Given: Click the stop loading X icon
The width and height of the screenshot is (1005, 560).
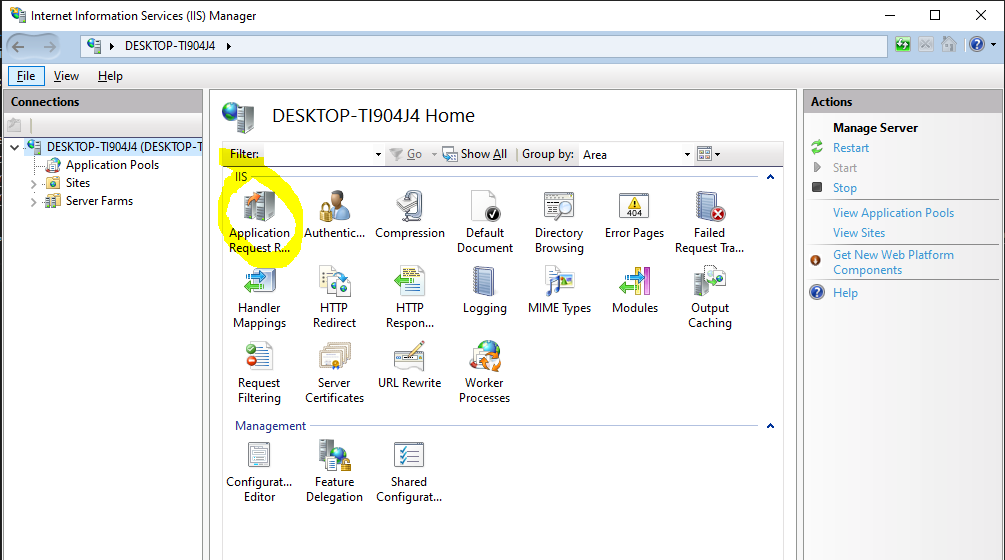Looking at the screenshot, I should coord(926,44).
